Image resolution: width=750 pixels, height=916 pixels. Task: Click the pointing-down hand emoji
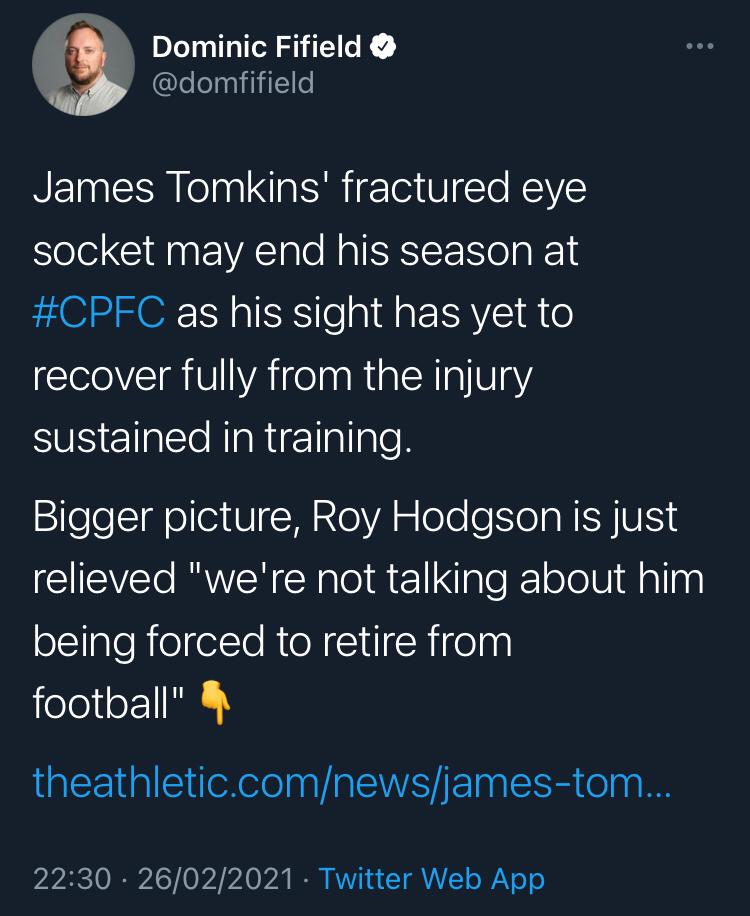(x=216, y=703)
